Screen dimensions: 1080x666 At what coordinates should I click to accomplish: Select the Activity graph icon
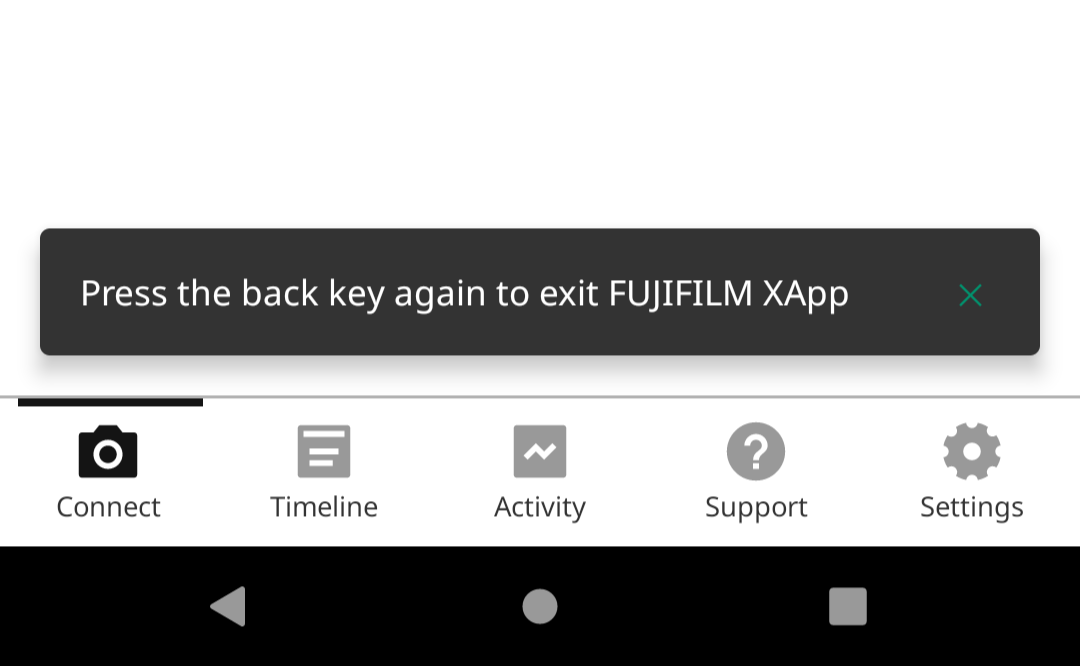coord(540,451)
